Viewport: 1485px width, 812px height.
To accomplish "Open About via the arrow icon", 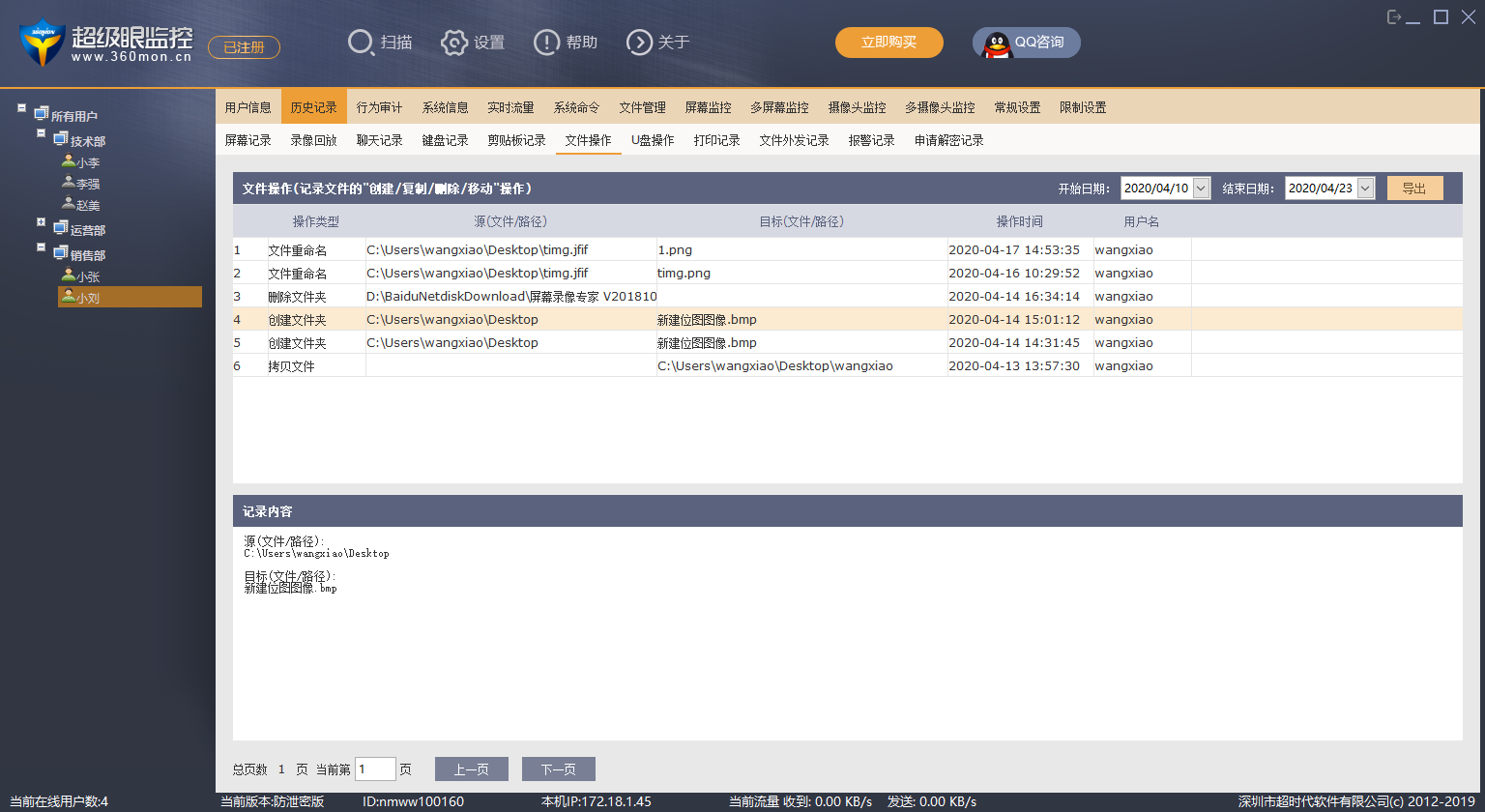I will [x=639, y=43].
